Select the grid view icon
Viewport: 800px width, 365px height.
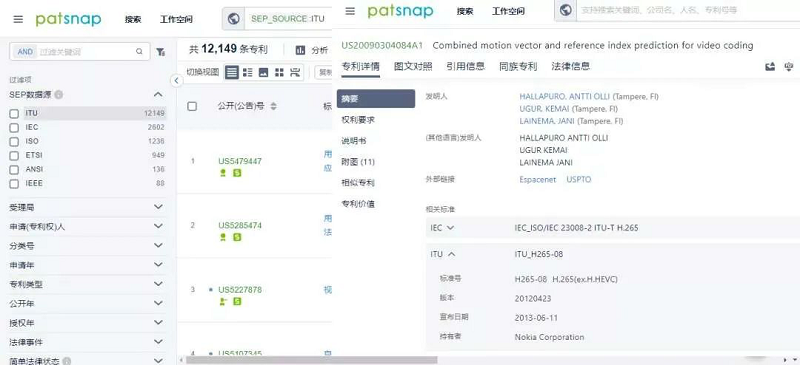point(279,72)
